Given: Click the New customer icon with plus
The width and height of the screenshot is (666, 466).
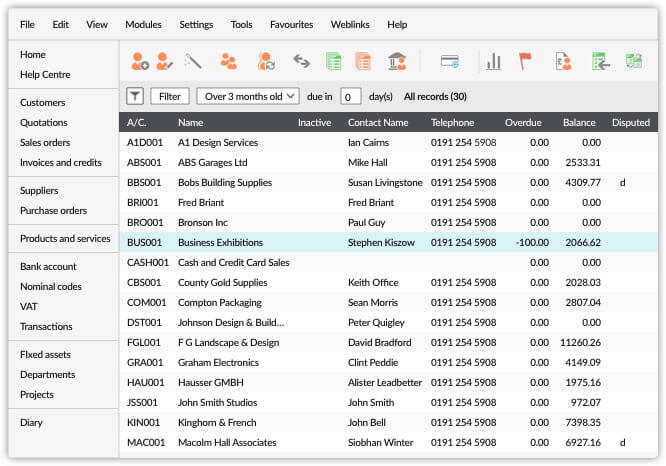Looking at the screenshot, I should click(140, 62).
